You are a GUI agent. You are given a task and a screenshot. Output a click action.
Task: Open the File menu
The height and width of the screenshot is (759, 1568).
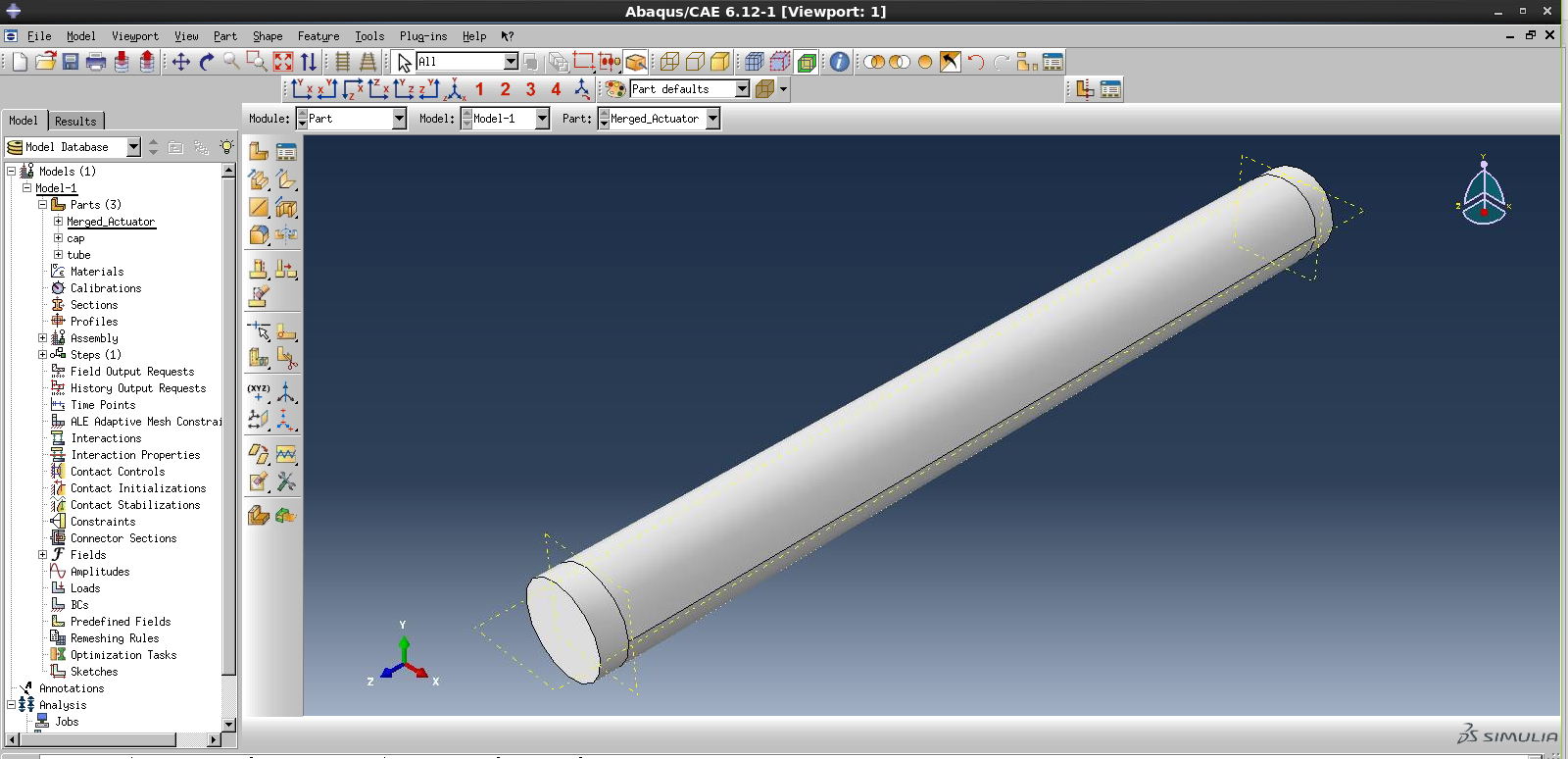(39, 36)
